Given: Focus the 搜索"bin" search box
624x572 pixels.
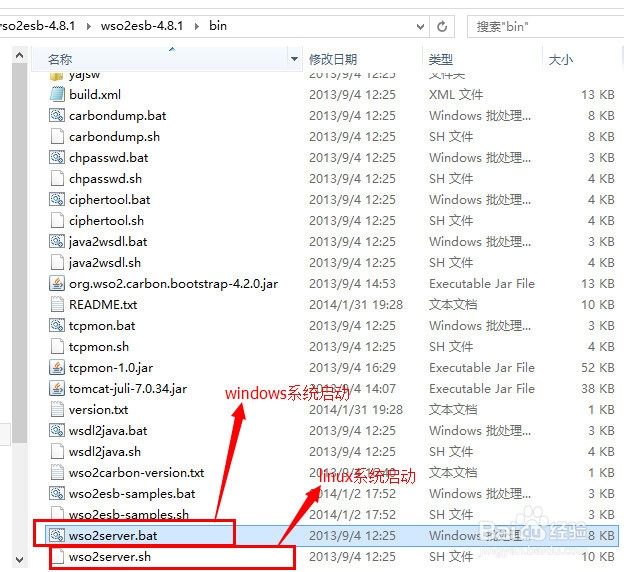Looking at the screenshot, I should [545, 27].
